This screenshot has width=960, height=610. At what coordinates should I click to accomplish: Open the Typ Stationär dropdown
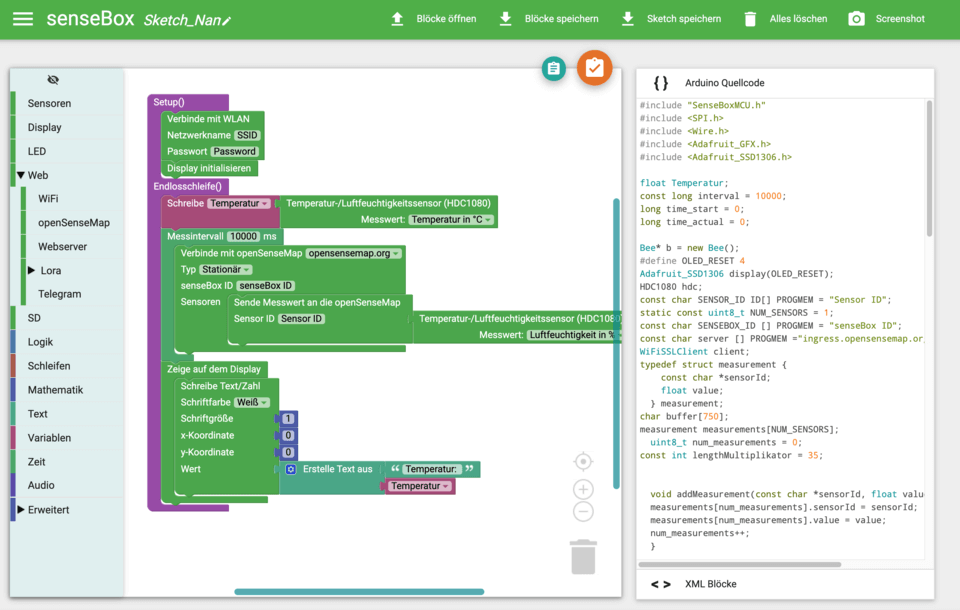pos(226,270)
